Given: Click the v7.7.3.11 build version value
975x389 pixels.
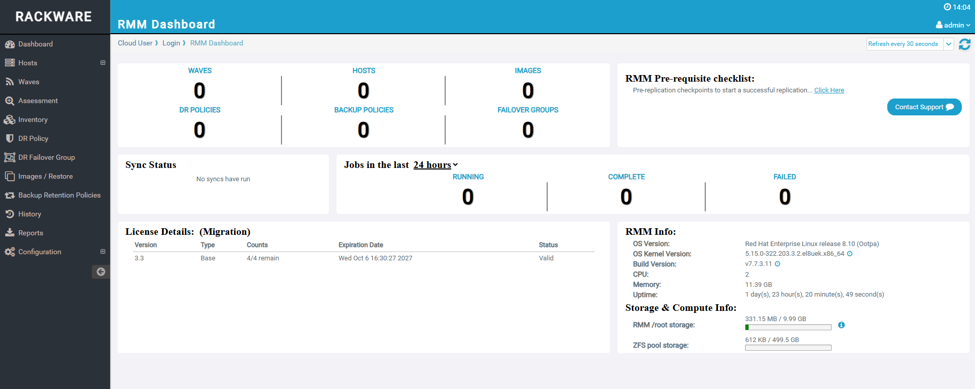Looking at the screenshot, I should 758,264.
